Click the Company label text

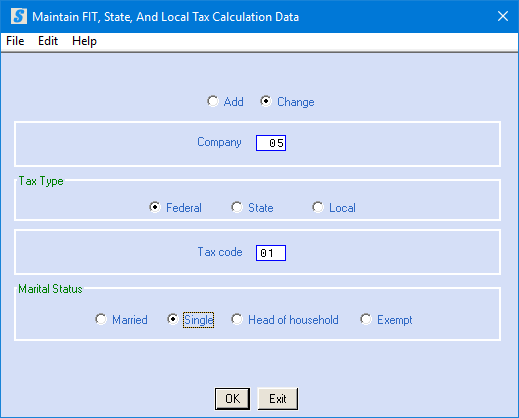pos(219,142)
